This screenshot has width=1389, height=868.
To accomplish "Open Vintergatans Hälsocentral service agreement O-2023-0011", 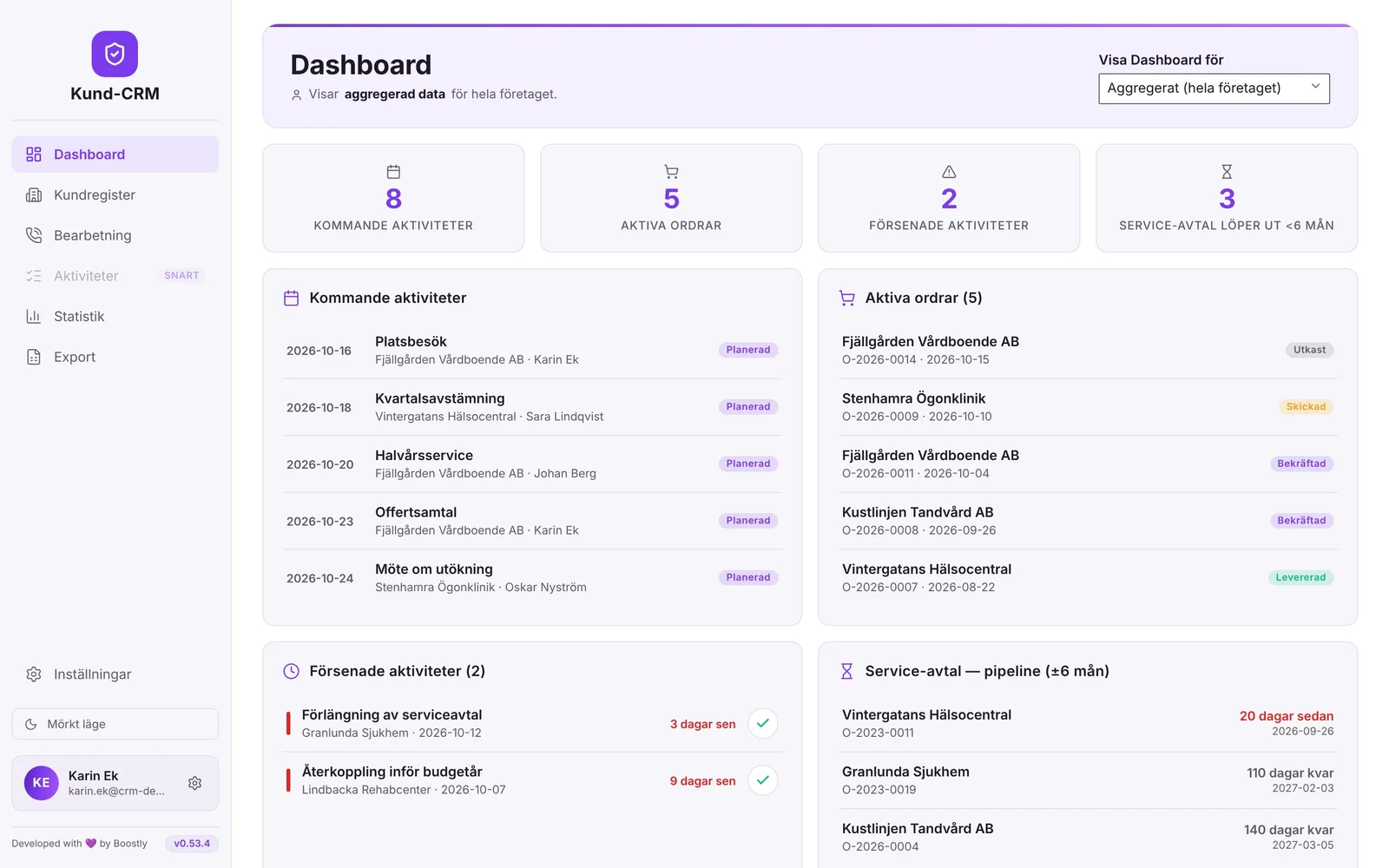I will tap(1088, 723).
